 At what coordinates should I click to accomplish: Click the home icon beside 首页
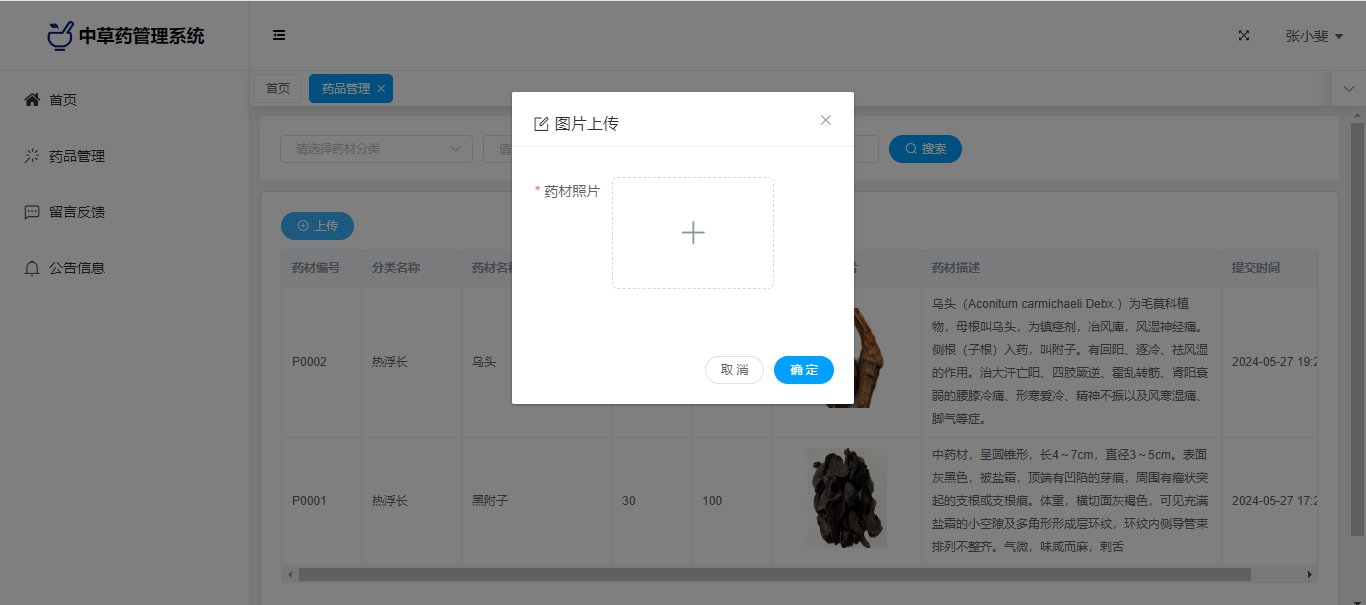(x=32, y=99)
